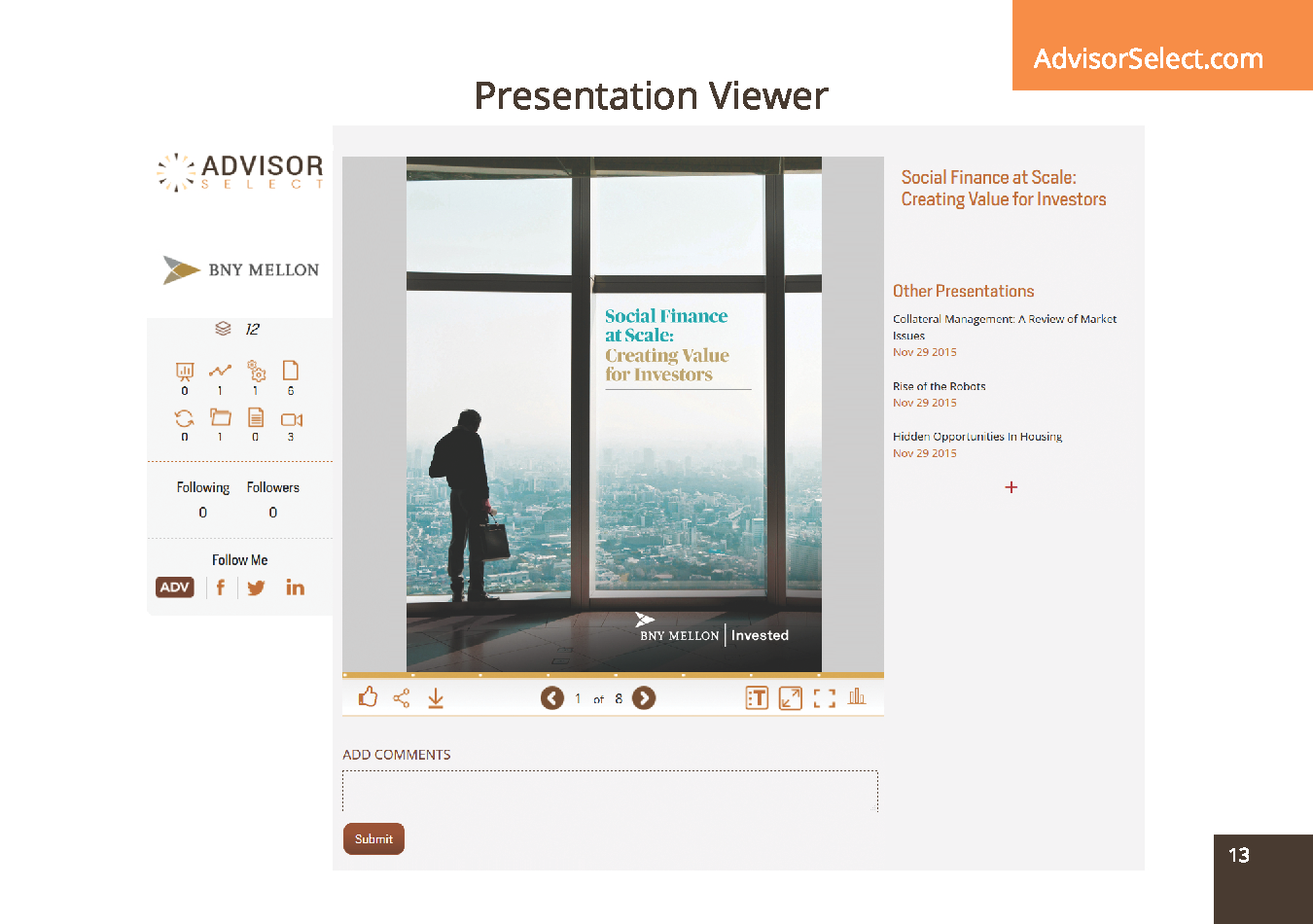Screen dimensions: 1313x924
Task: Click the ADV follow badge
Action: [x=175, y=587]
